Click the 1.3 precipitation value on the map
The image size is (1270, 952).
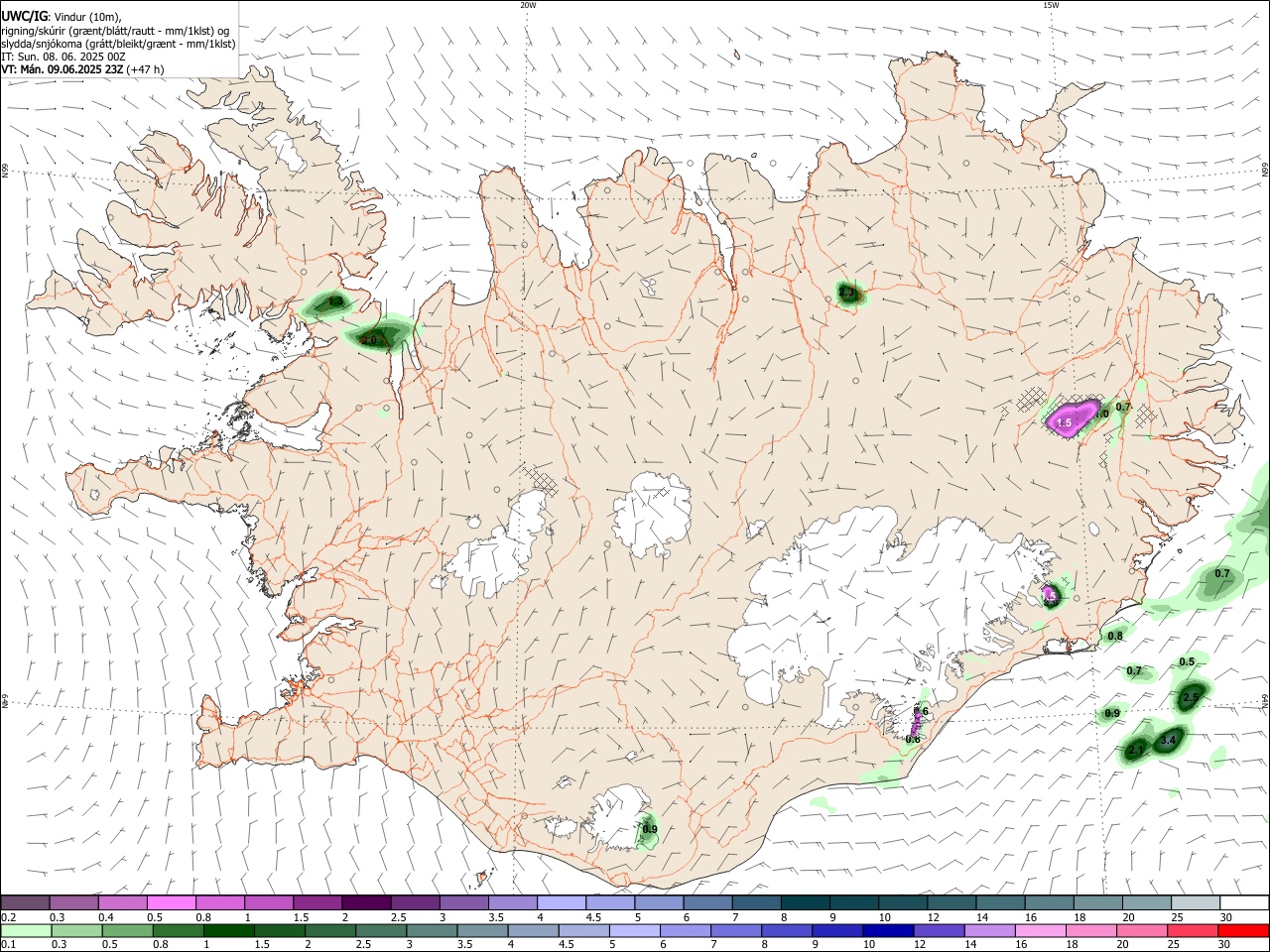click(x=335, y=301)
